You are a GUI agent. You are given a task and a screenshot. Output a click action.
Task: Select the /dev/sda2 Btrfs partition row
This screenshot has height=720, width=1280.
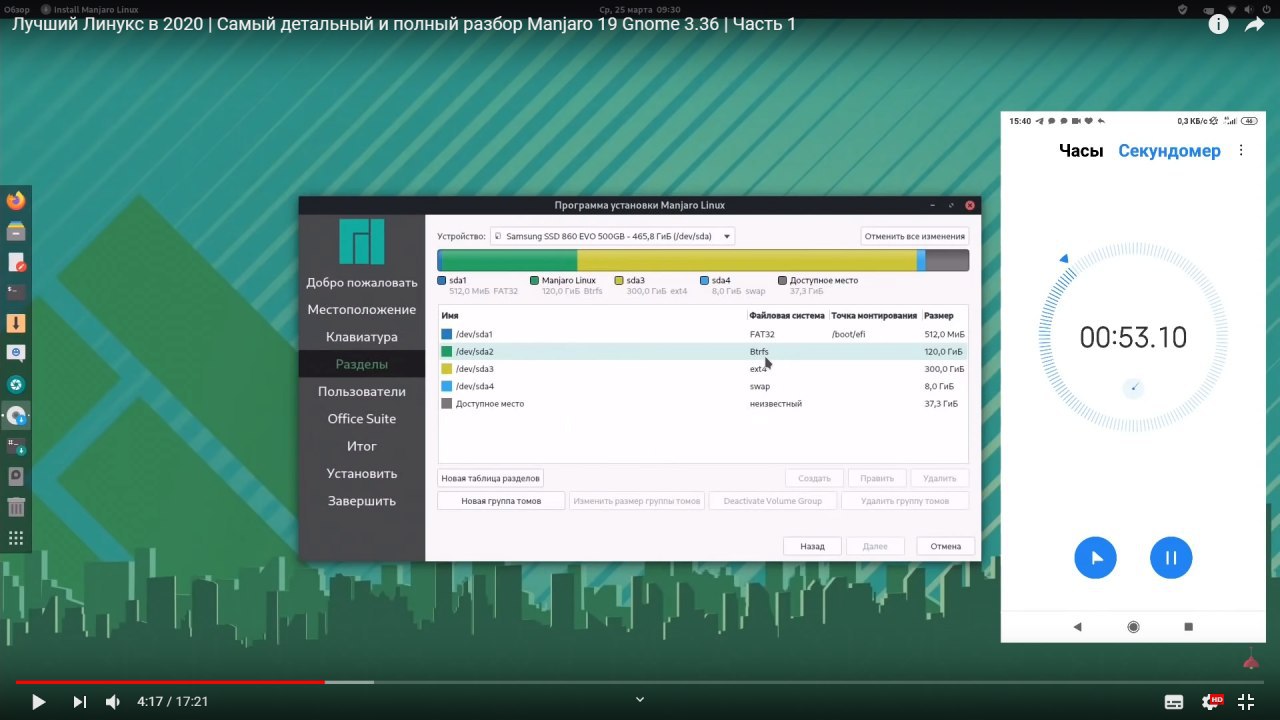[703, 352]
